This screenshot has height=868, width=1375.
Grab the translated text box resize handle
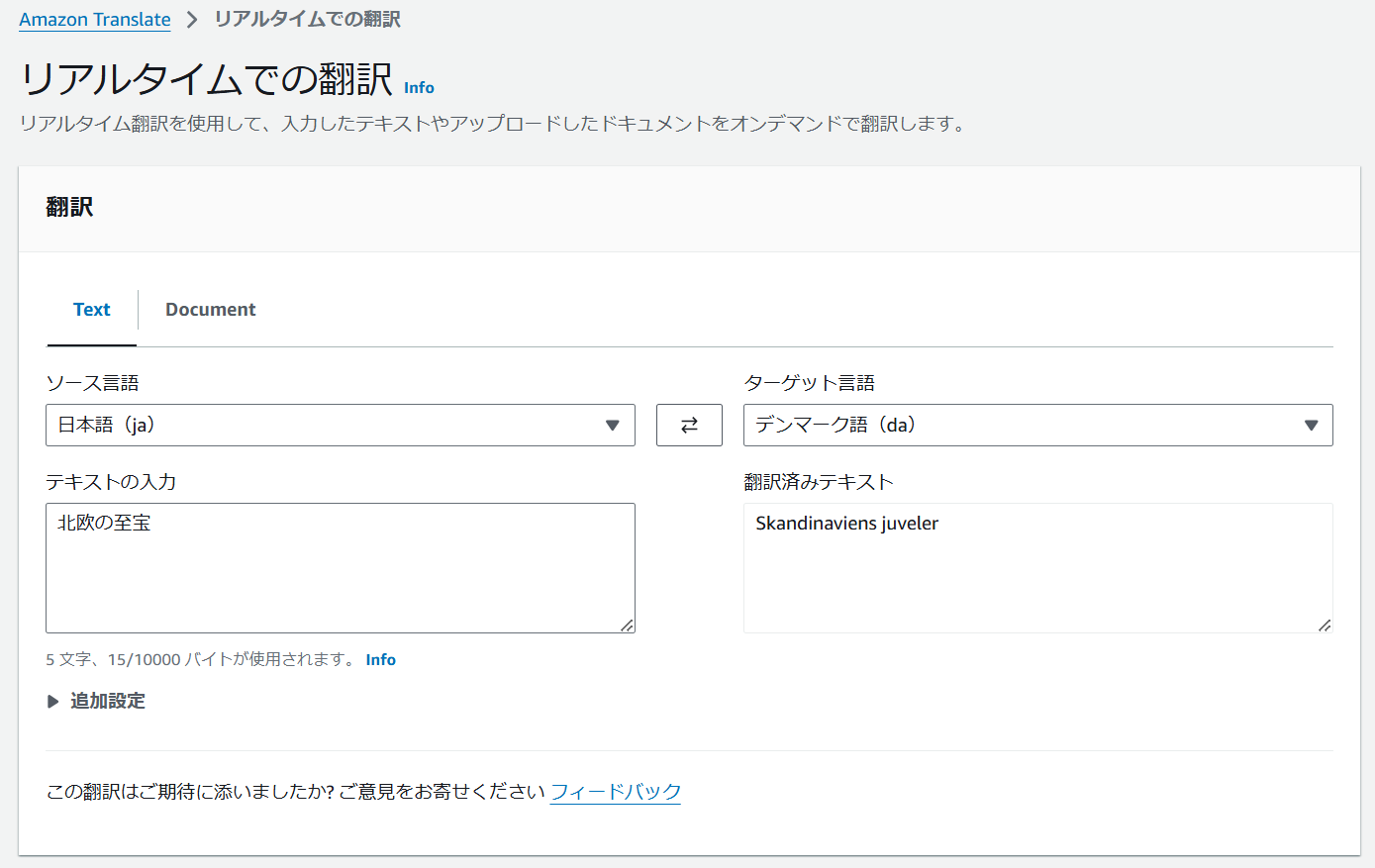1326,626
